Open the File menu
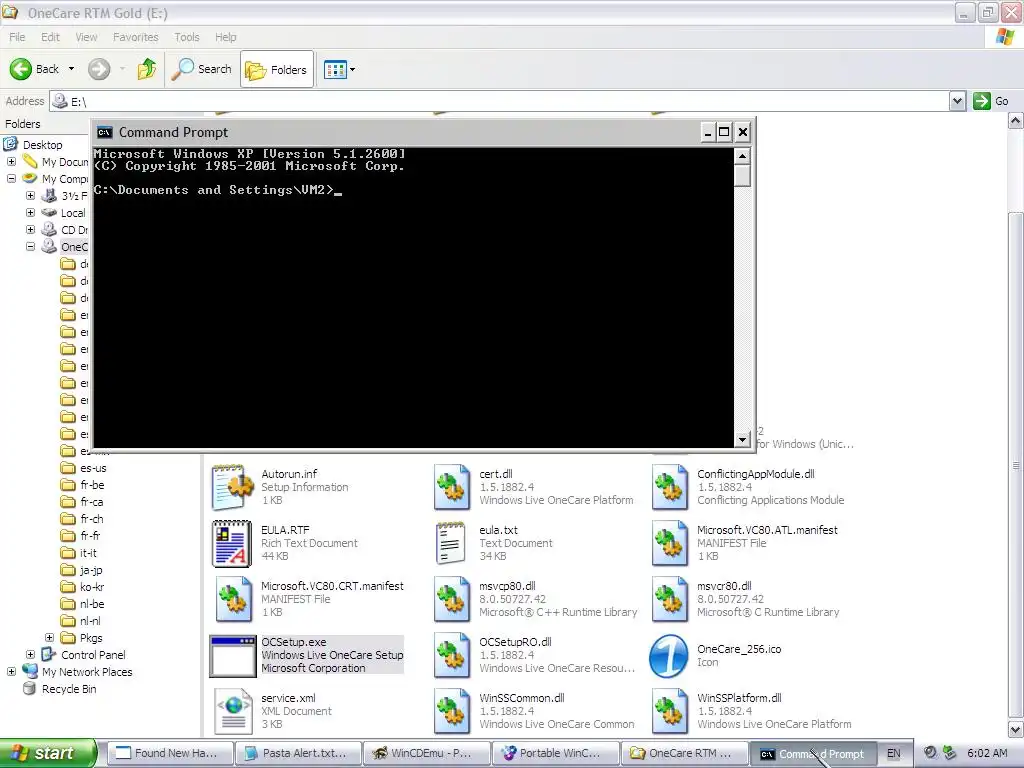Screen dimensions: 1024x768 (x=17, y=37)
